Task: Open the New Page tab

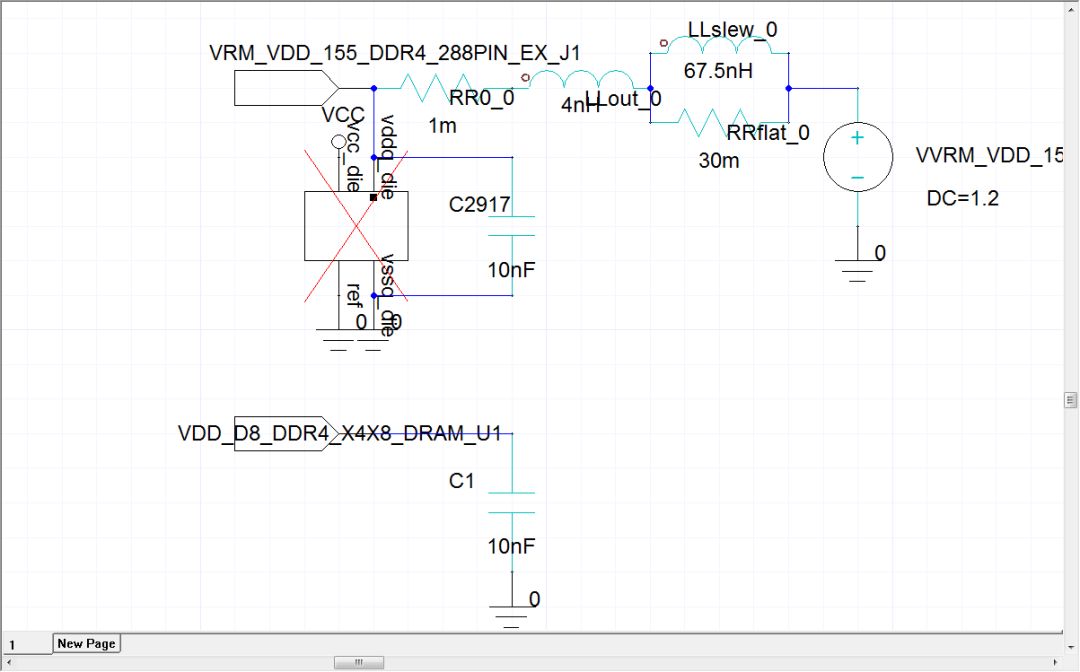Action: pos(86,643)
